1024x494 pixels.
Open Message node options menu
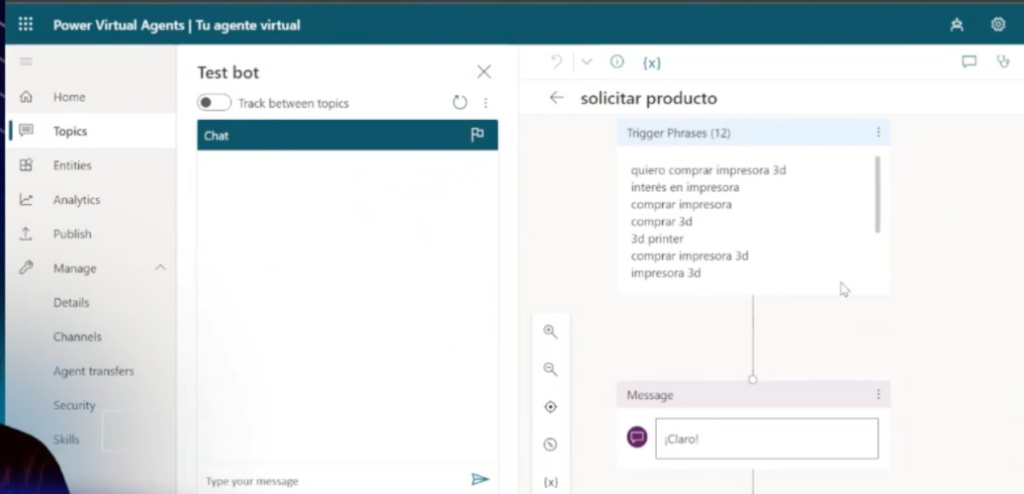pos(878,394)
